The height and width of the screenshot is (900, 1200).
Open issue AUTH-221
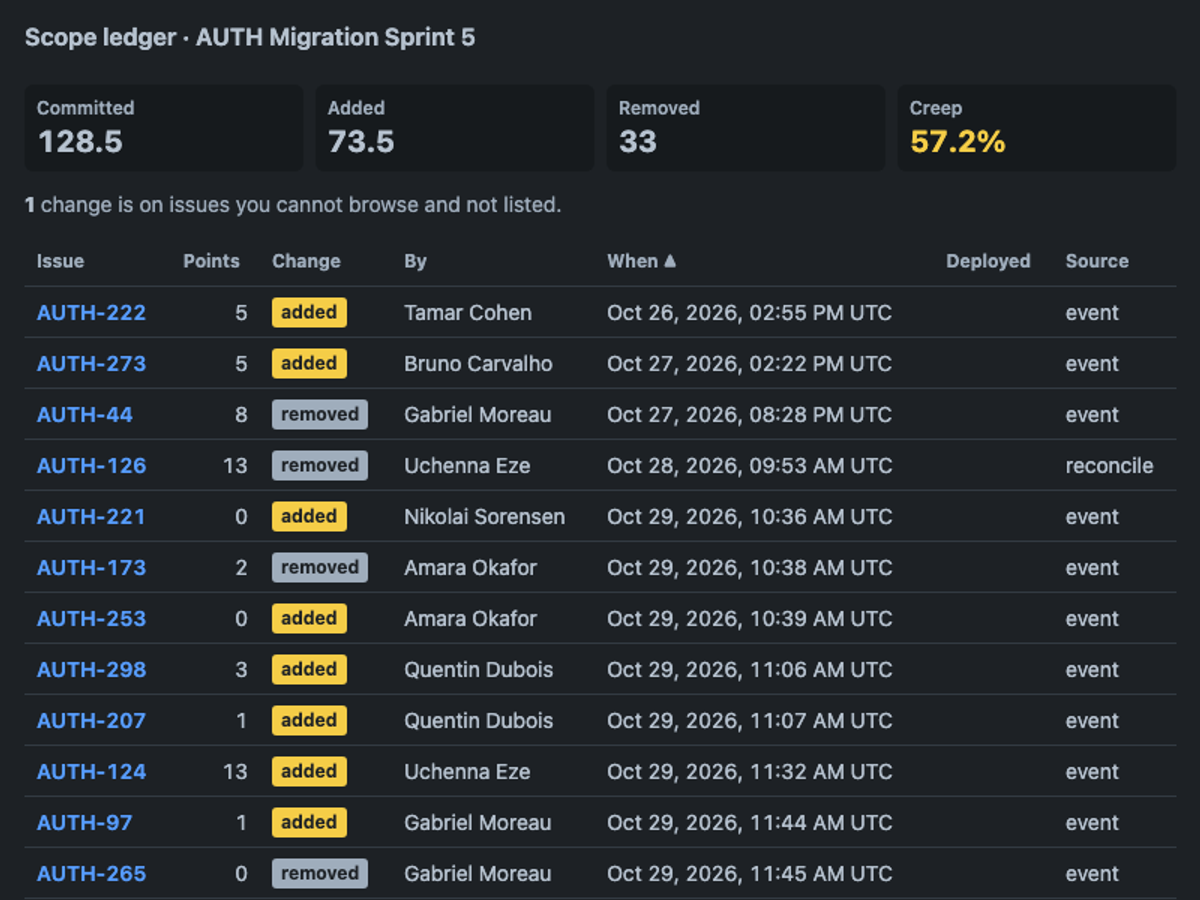click(91, 517)
